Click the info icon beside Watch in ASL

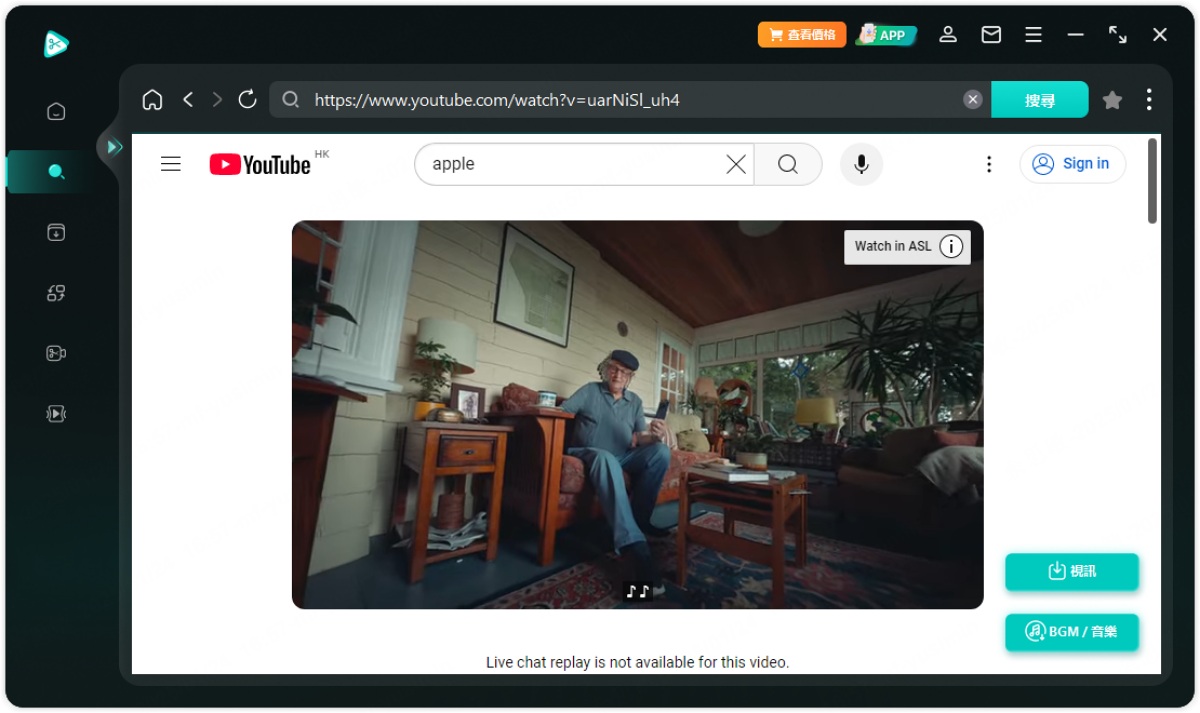click(951, 246)
